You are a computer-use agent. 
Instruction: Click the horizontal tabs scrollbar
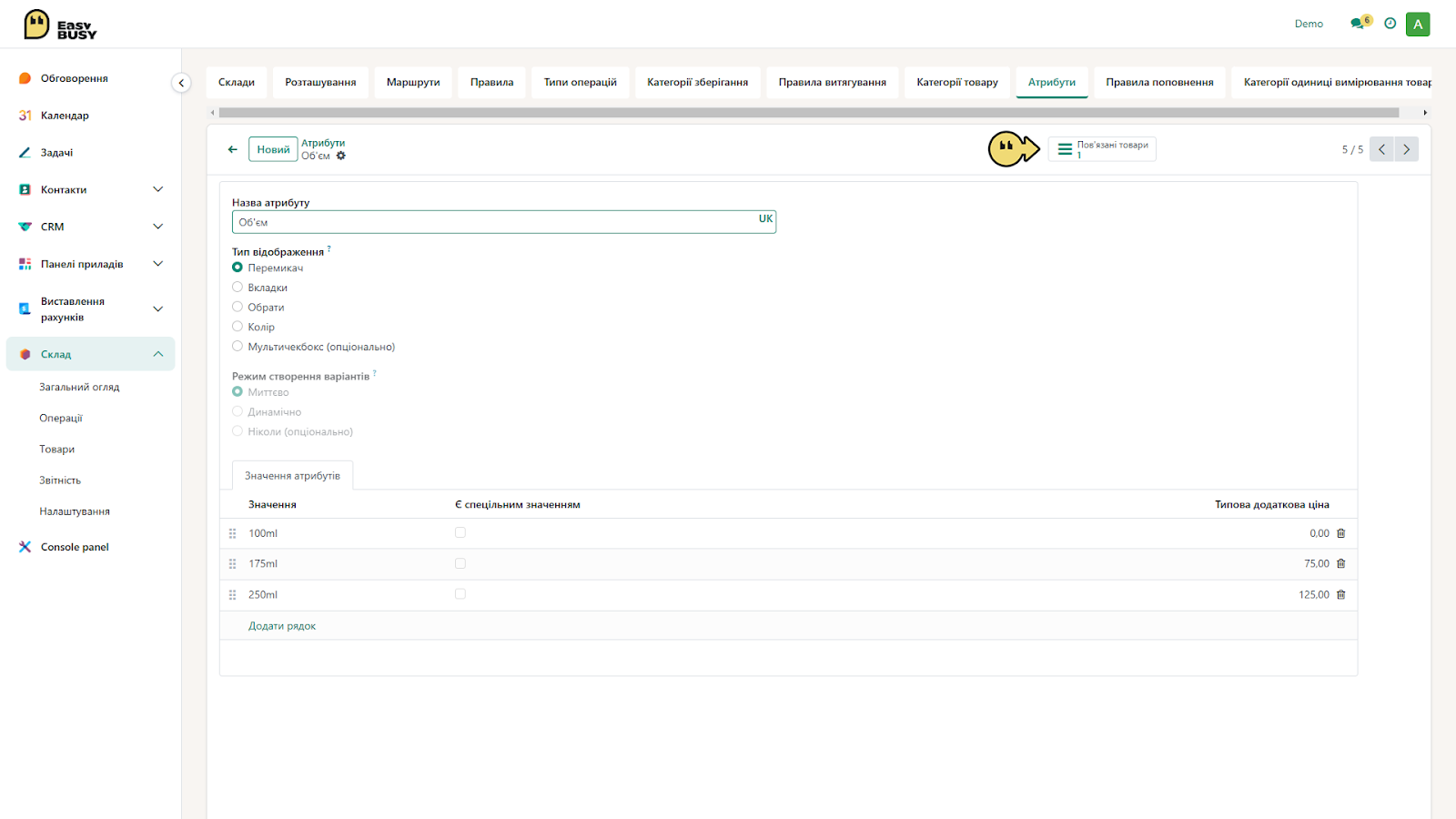click(809, 113)
